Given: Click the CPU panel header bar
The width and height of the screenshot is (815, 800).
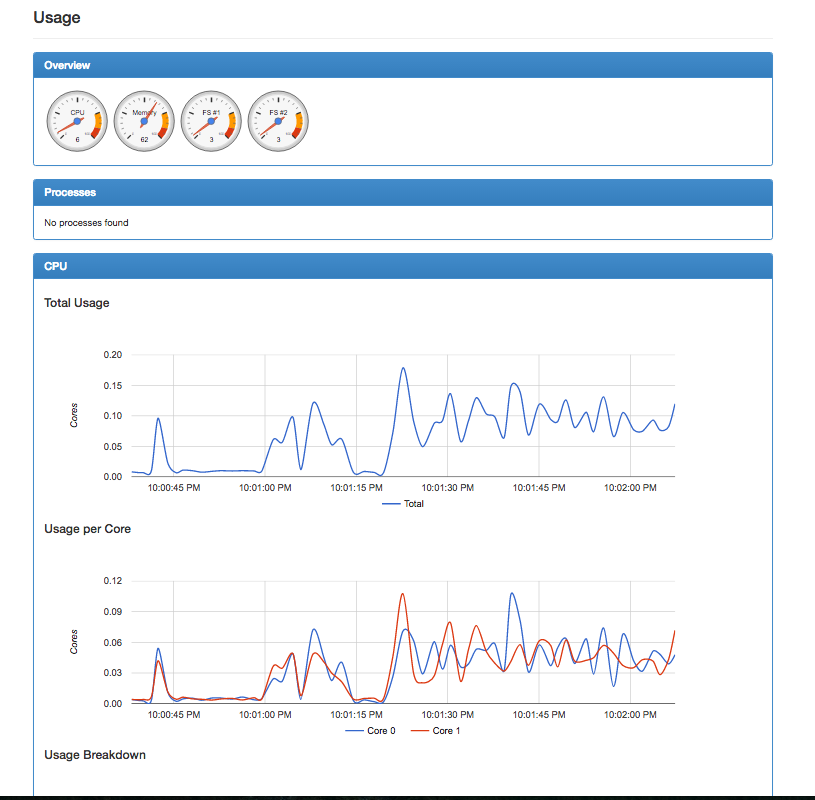Looking at the screenshot, I should pos(402,267).
